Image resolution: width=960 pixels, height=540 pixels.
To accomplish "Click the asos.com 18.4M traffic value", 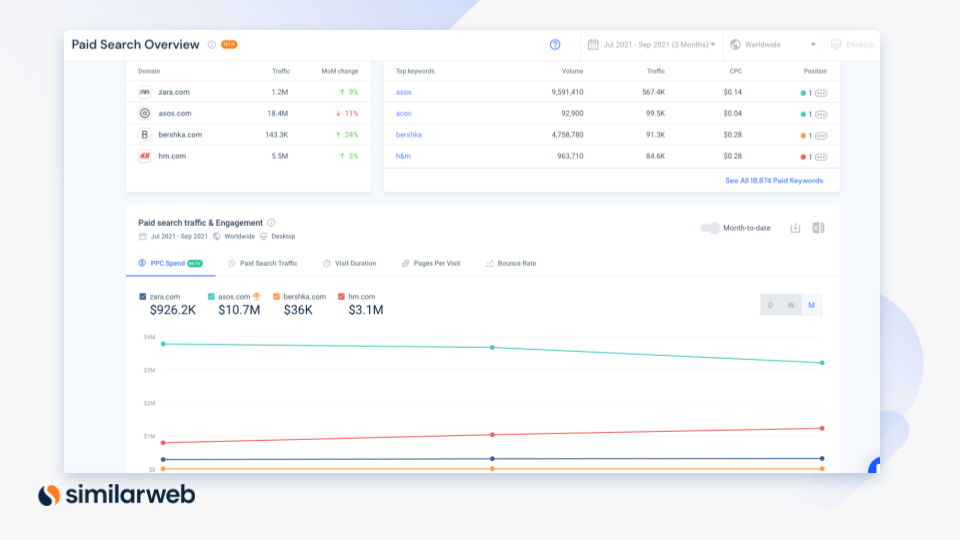I will pos(277,113).
